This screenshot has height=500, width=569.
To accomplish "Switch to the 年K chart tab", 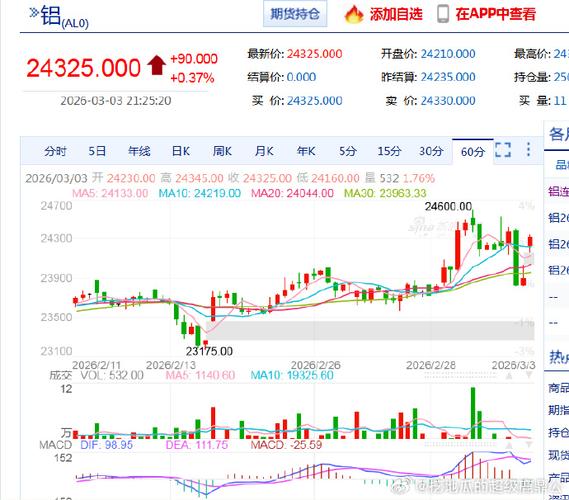I will [306, 151].
